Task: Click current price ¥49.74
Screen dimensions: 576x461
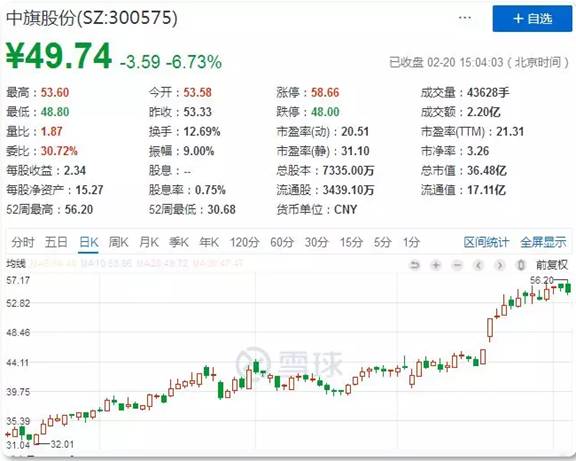Action: tap(59, 56)
